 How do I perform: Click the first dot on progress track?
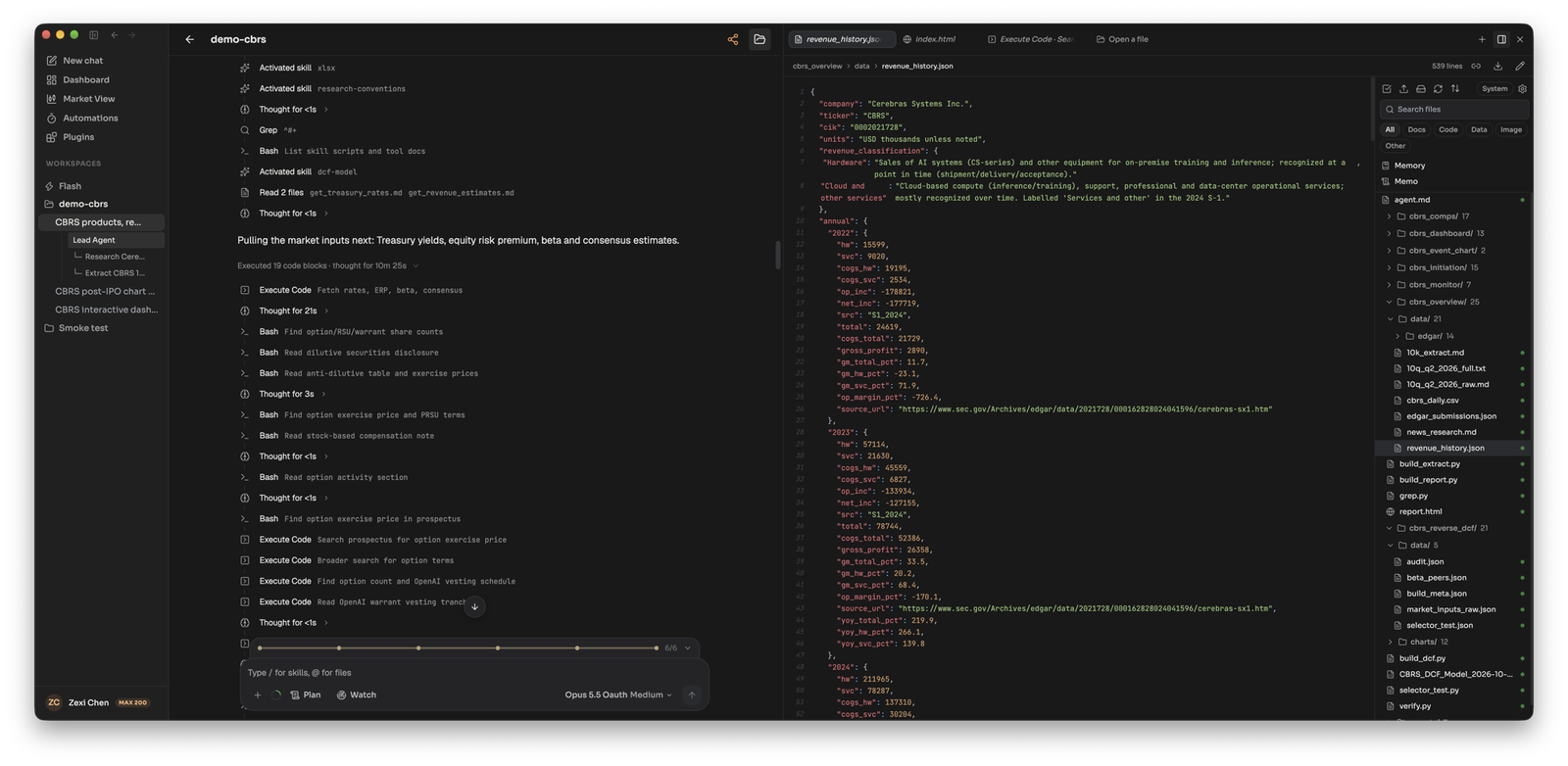click(x=260, y=648)
